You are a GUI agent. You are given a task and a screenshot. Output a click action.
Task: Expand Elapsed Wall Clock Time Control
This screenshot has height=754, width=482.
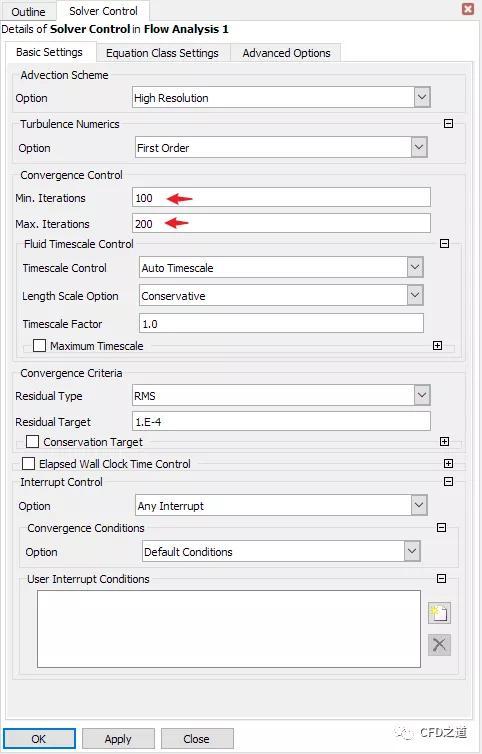point(448,464)
